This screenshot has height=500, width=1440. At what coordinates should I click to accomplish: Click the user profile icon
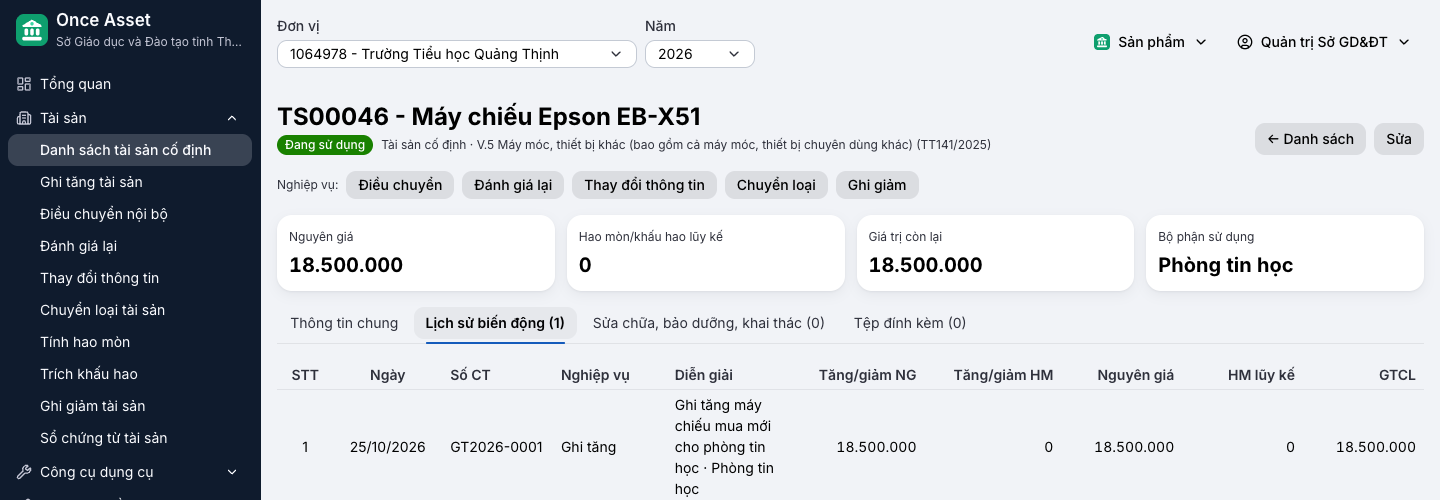pyautogui.click(x=1245, y=42)
